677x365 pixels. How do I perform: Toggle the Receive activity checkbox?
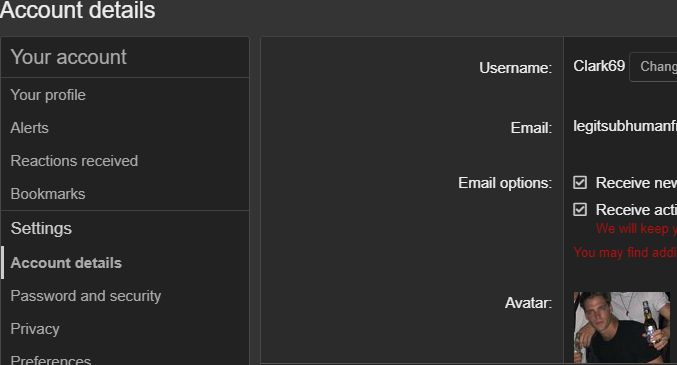coord(580,209)
